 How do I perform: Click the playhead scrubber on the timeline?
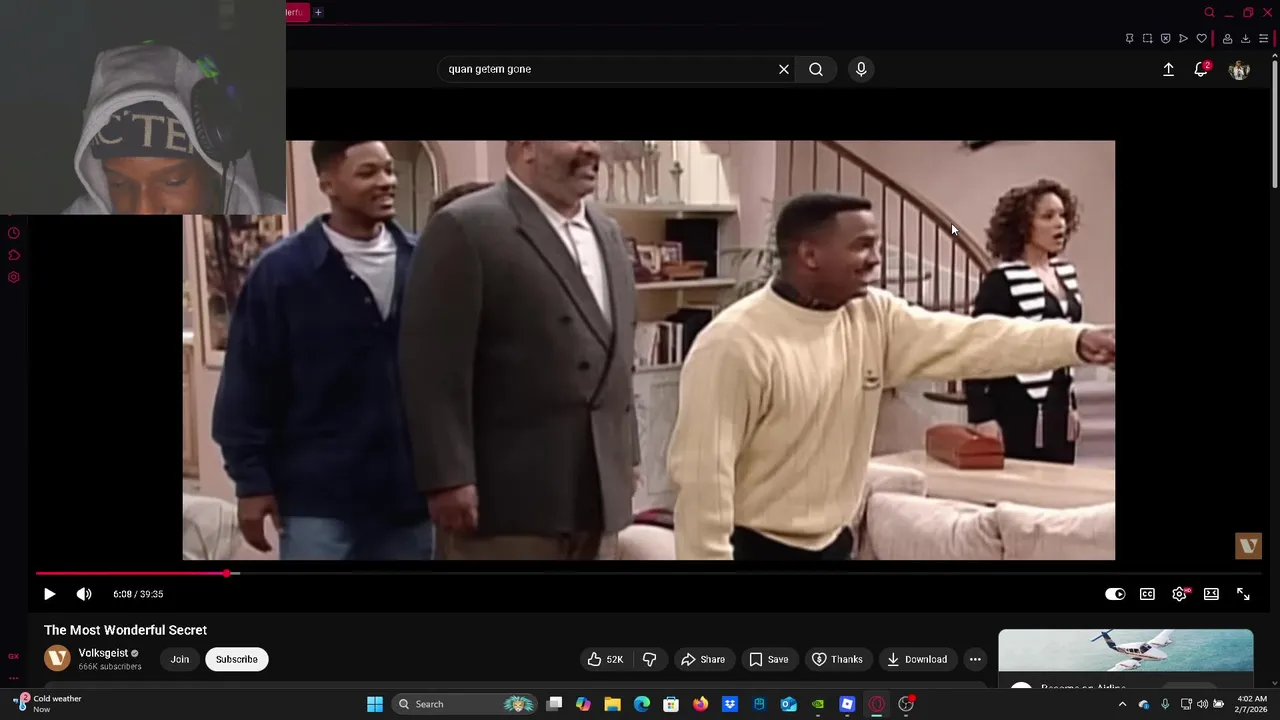pos(228,573)
